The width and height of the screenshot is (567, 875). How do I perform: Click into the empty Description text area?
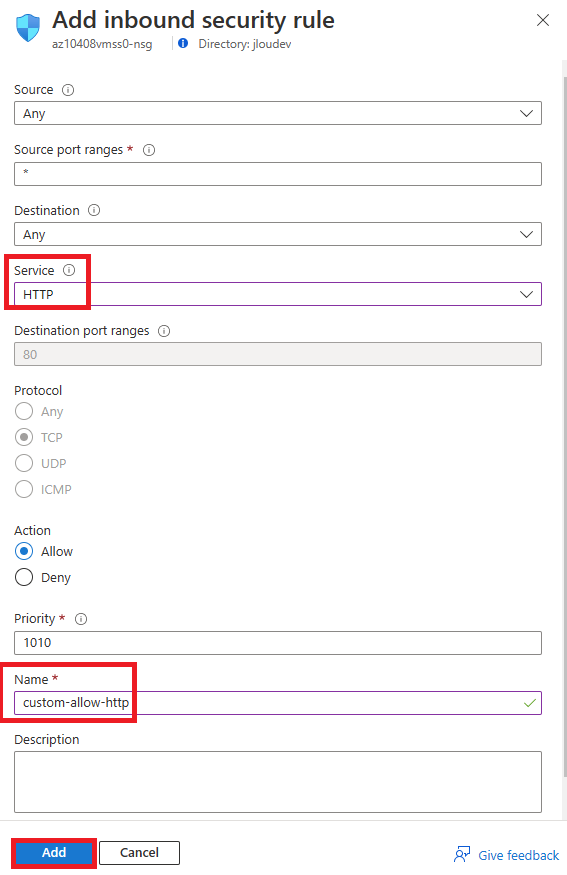pos(278,782)
